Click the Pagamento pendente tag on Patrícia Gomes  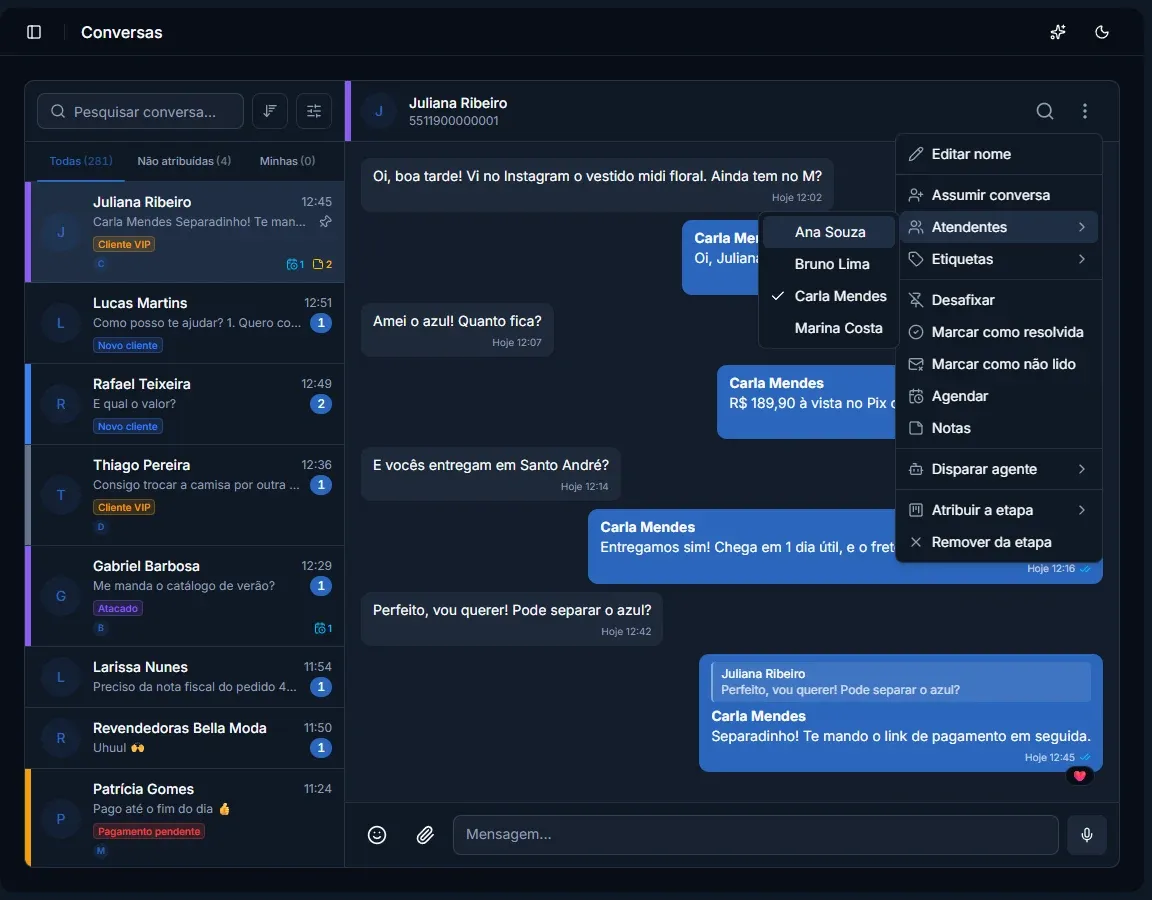pos(149,832)
